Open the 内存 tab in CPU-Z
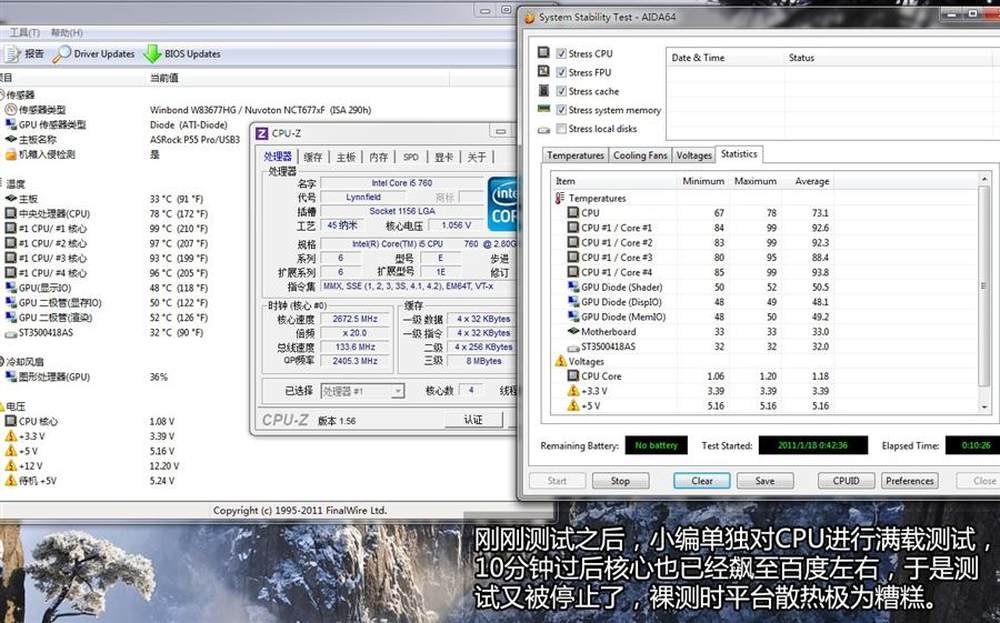This screenshot has width=1000, height=623. pos(378,157)
